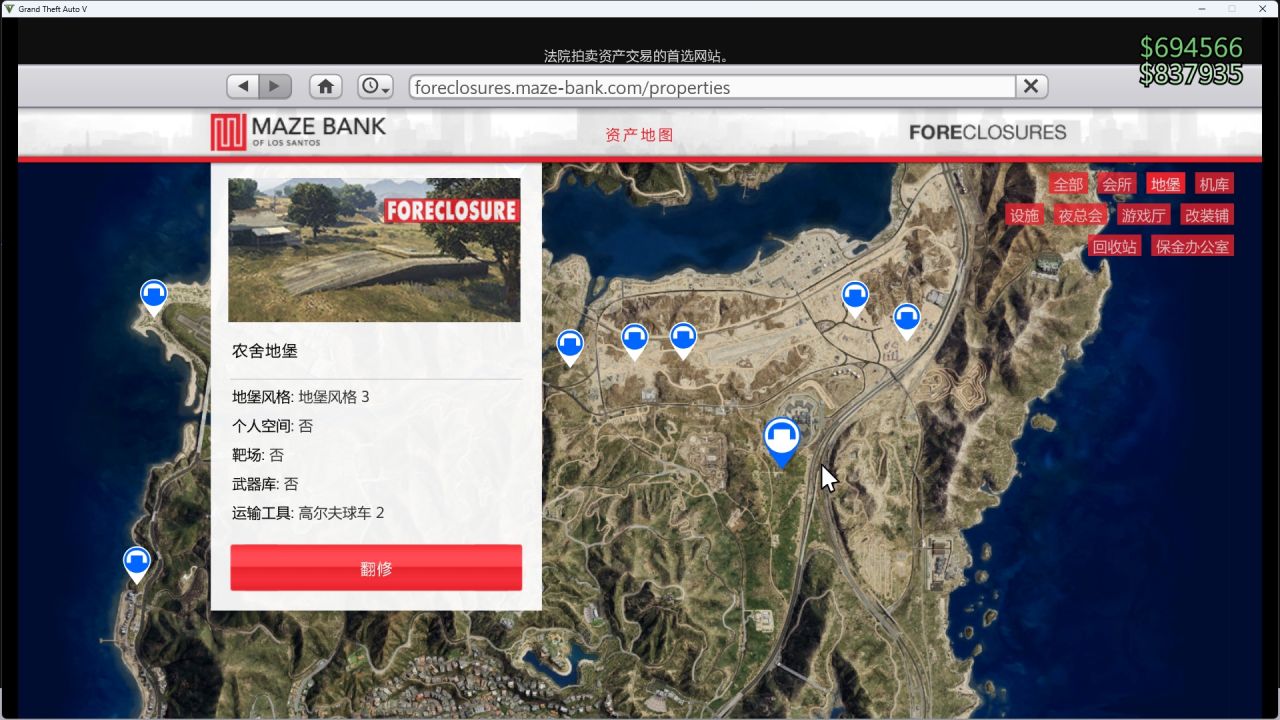Close the Grand Theft Auto V window
This screenshot has height=720, width=1280.
click(x=1262, y=8)
